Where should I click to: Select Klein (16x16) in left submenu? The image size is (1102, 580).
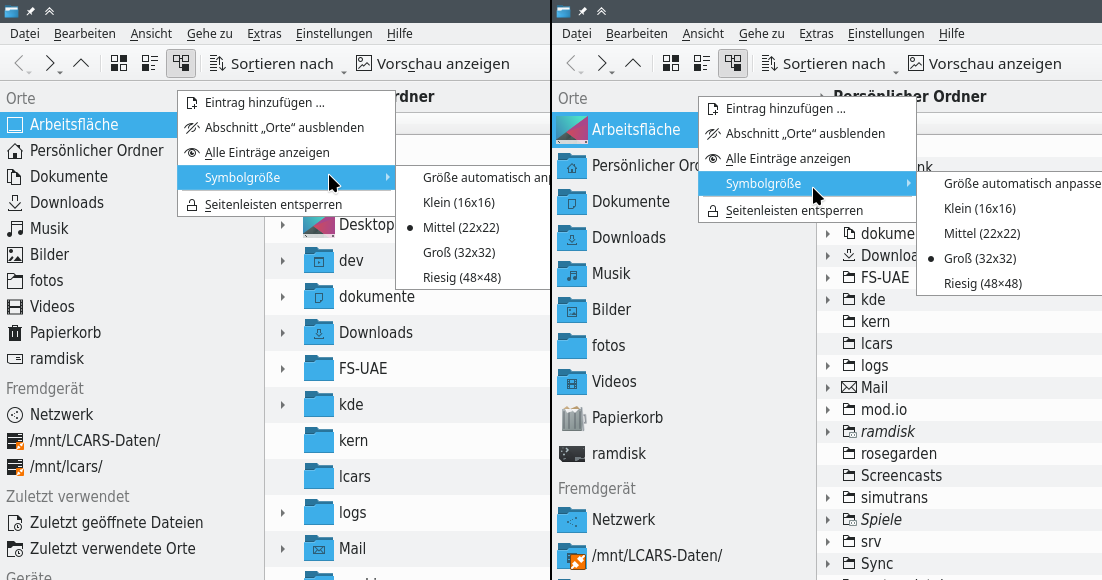(472, 202)
